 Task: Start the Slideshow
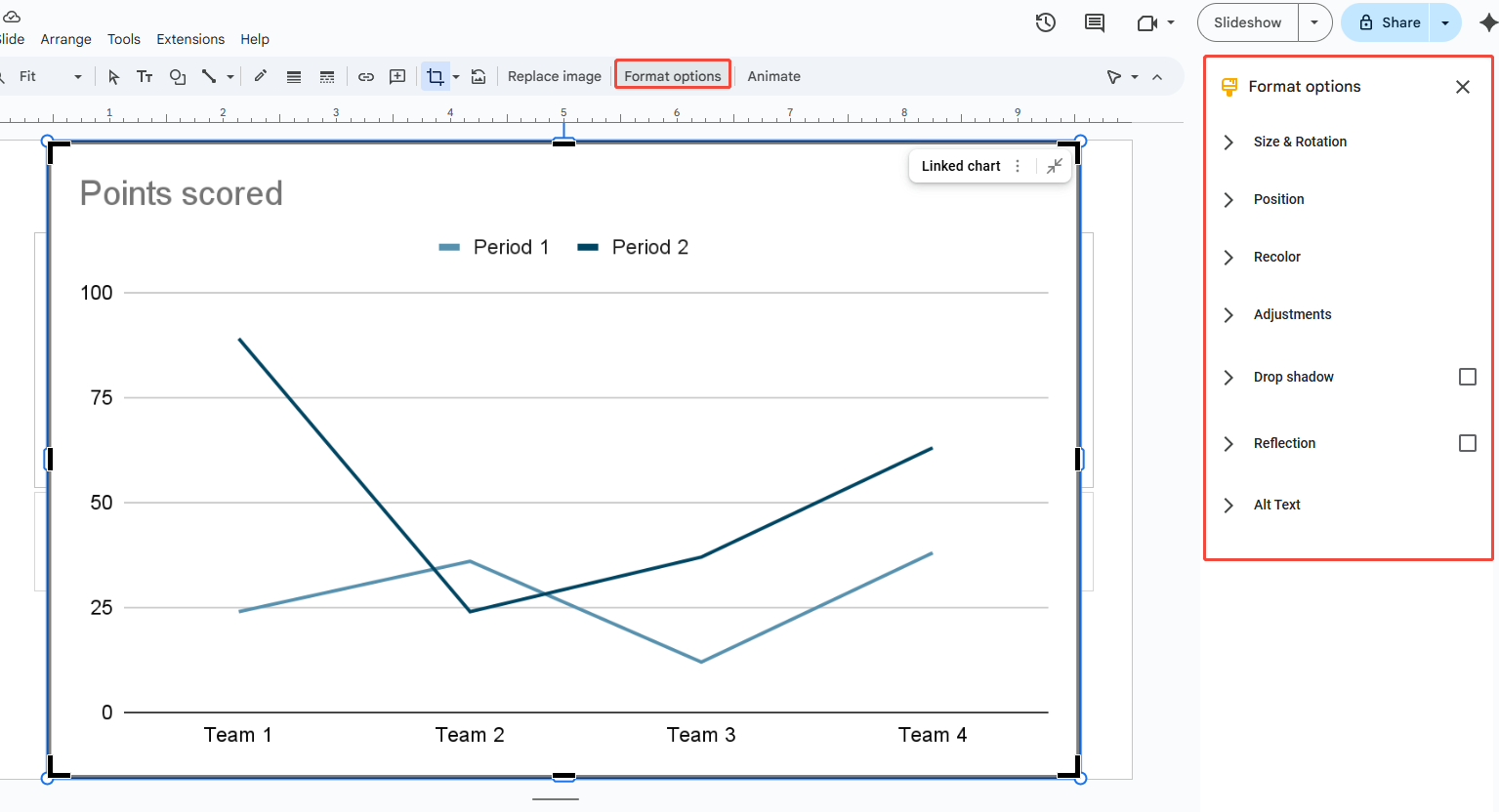1247,22
